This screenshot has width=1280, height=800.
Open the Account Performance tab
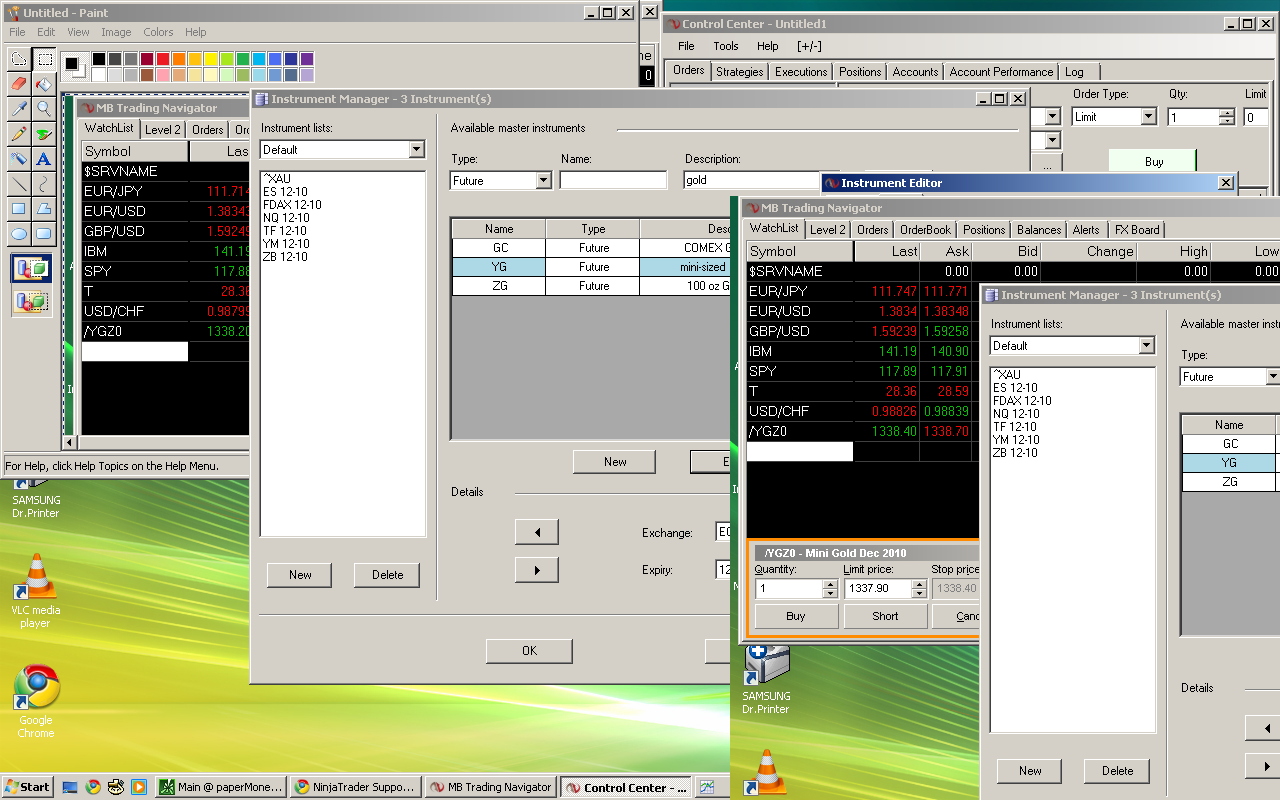click(x=1000, y=72)
